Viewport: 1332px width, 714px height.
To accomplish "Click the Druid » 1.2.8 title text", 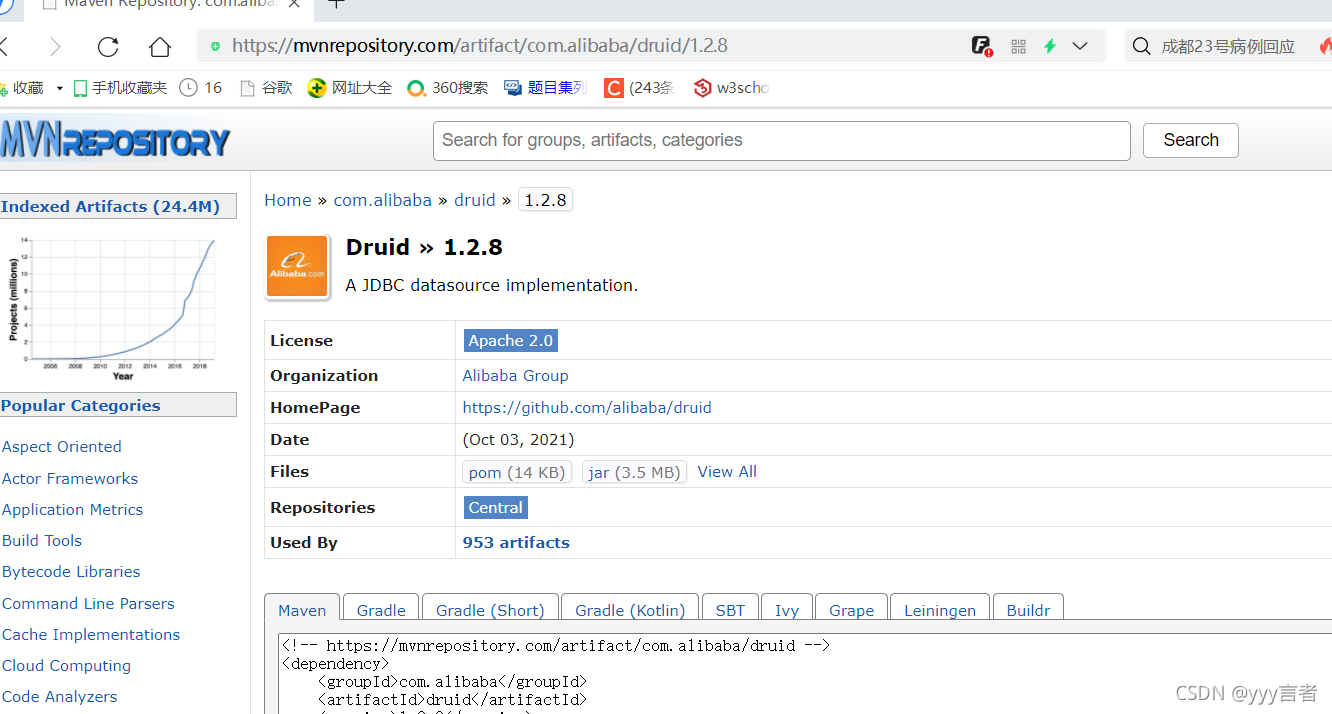I will pos(424,247).
